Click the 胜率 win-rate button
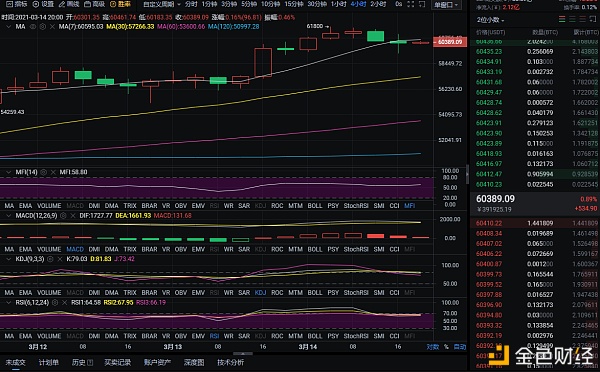 (x=120, y=4)
